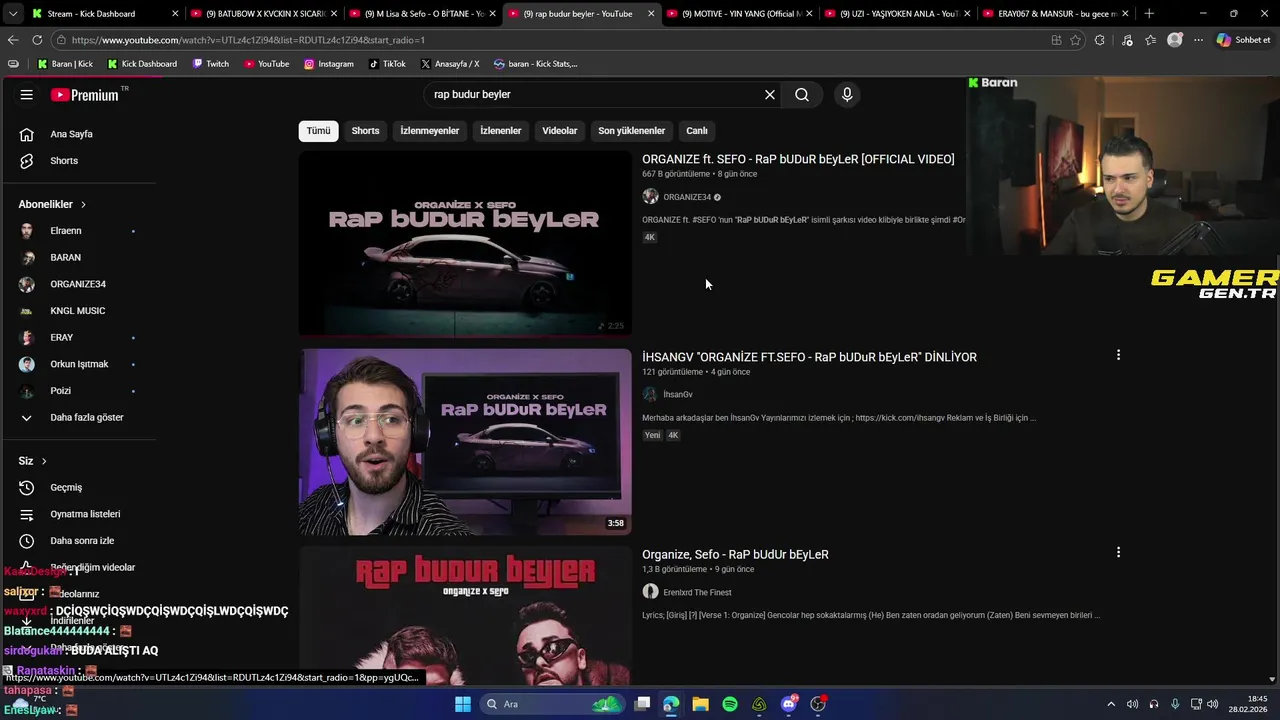Switch to the BATUBOW X KVCKIN browser tab
Screen dimensions: 1280x720
[x=265, y=14]
